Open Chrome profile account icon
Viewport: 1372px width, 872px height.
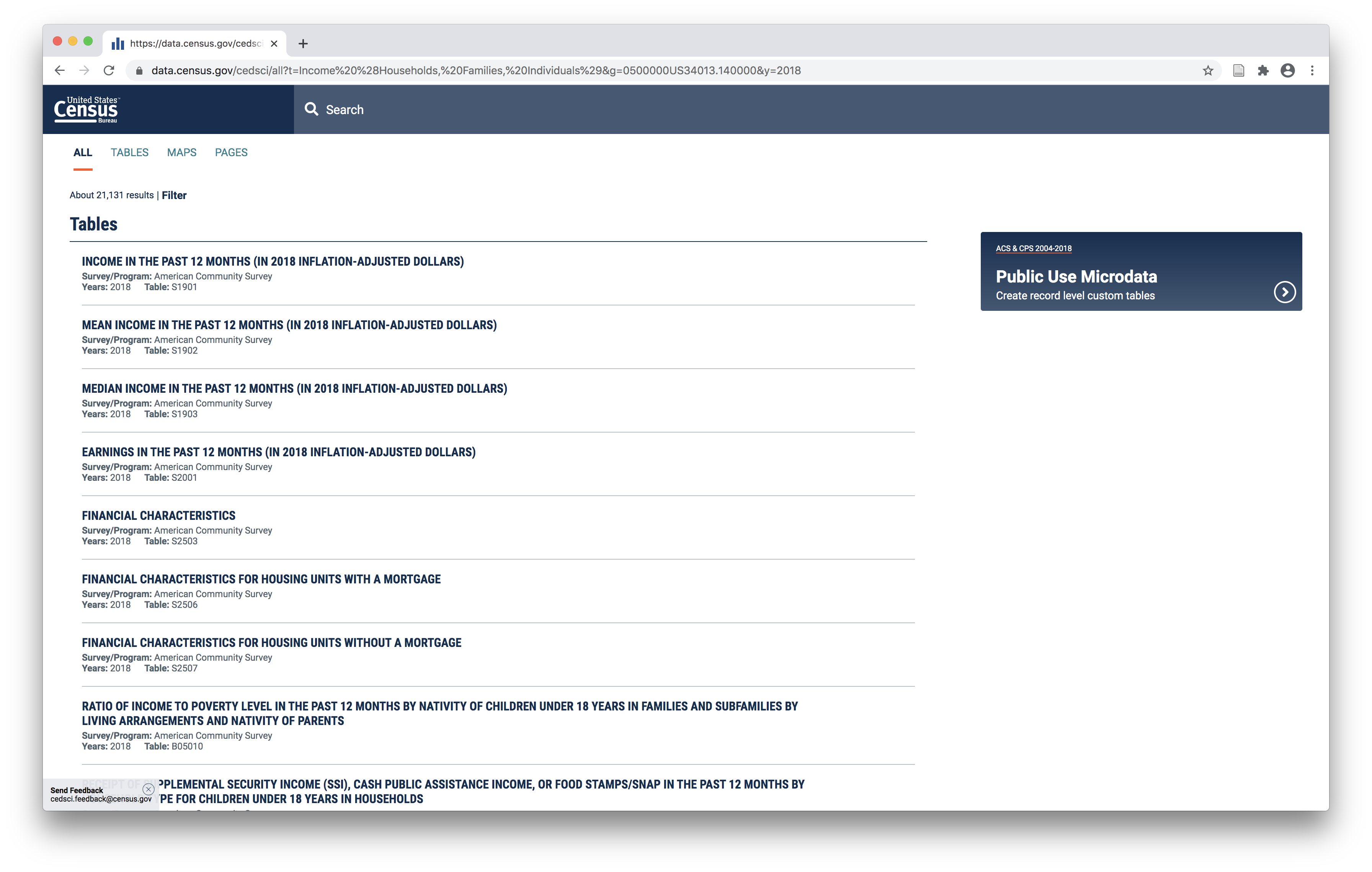1288,71
